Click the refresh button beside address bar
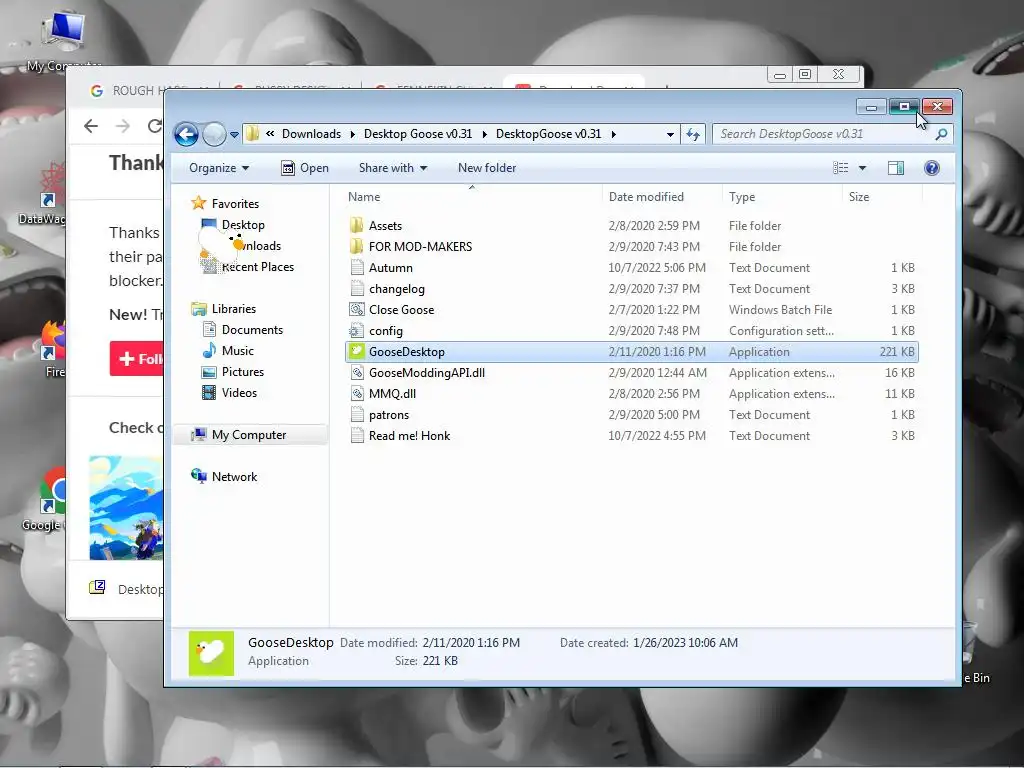Viewport: 1024px width, 768px height. pyautogui.click(x=693, y=135)
